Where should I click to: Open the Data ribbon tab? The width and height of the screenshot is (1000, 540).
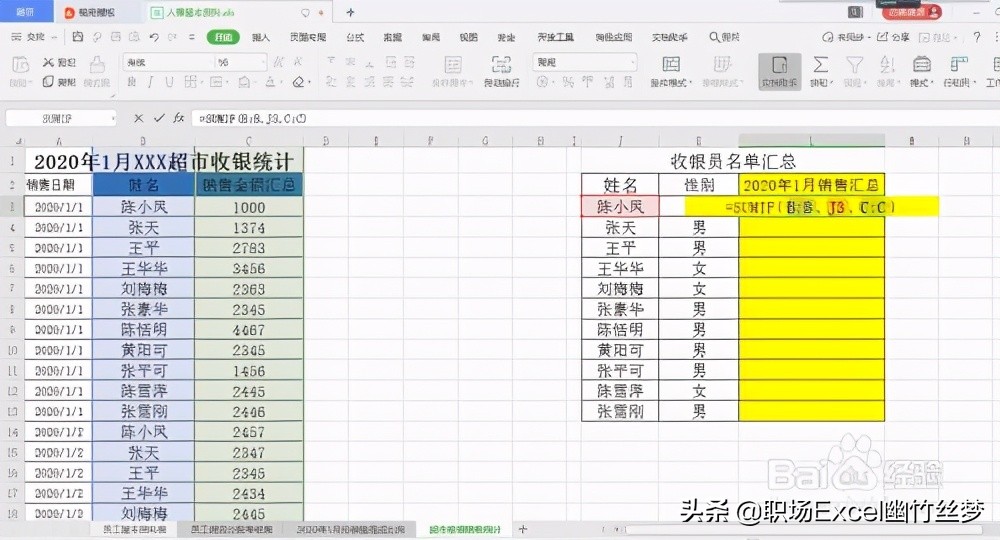pos(393,38)
